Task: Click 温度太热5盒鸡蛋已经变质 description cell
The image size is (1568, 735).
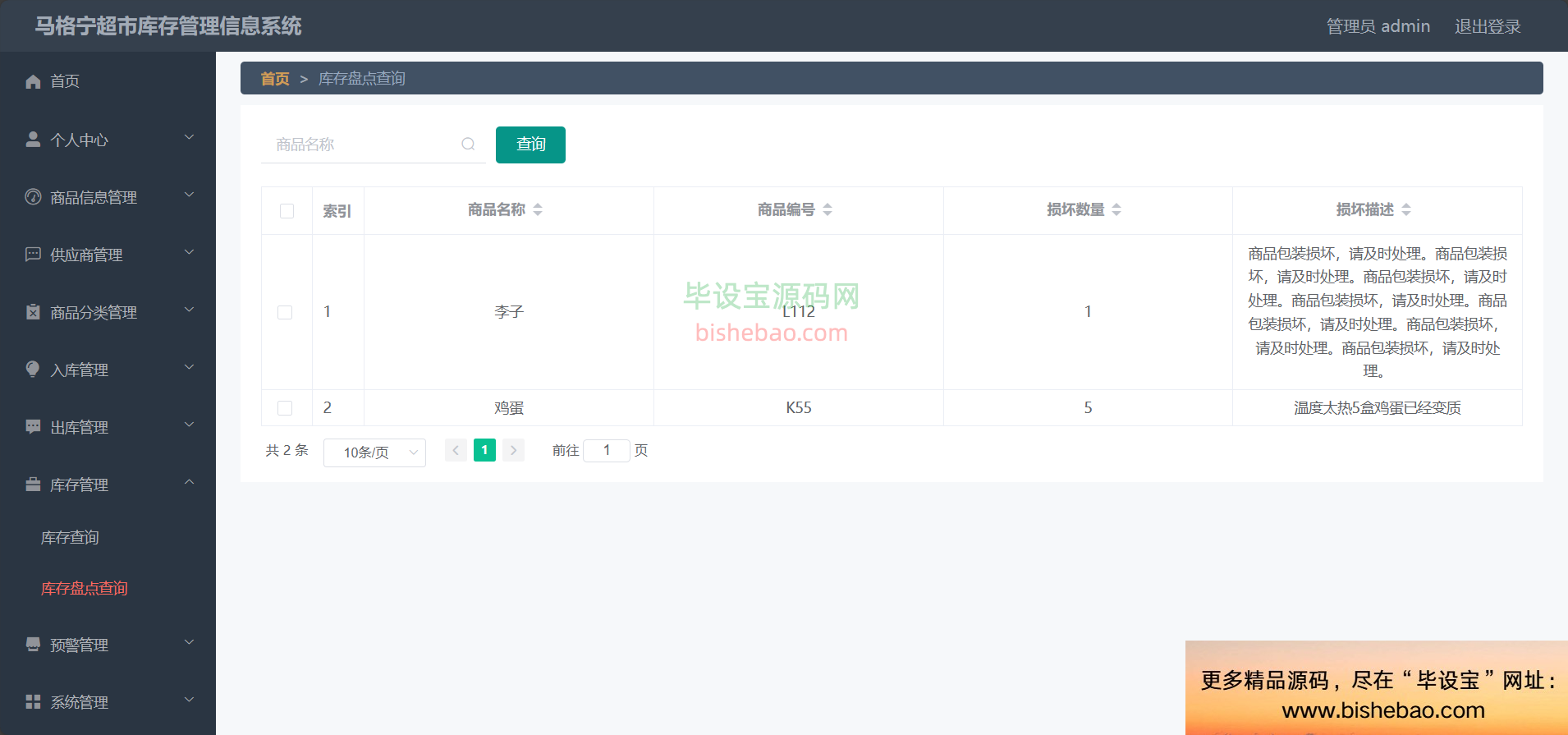Action: (x=1378, y=407)
